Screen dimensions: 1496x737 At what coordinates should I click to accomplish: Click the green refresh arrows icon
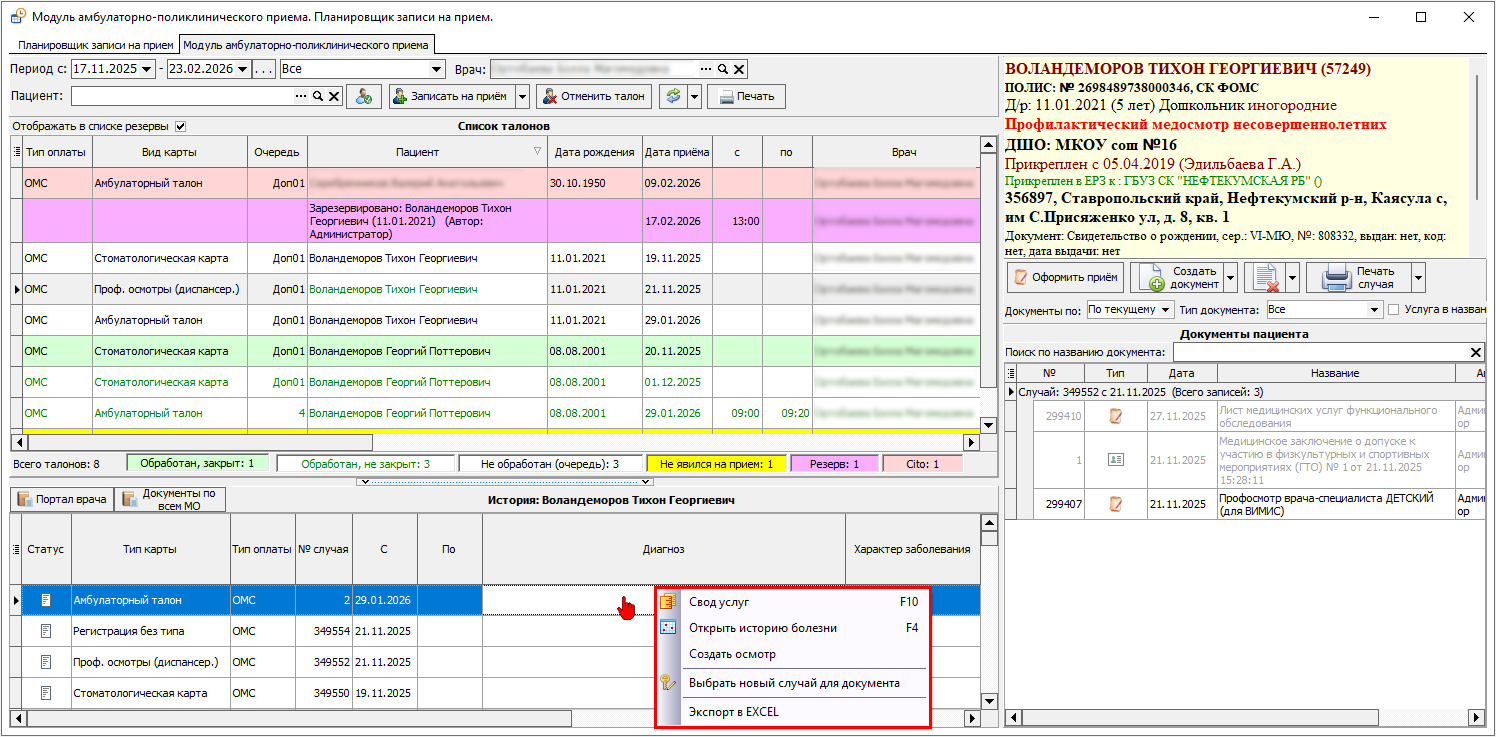(x=673, y=97)
